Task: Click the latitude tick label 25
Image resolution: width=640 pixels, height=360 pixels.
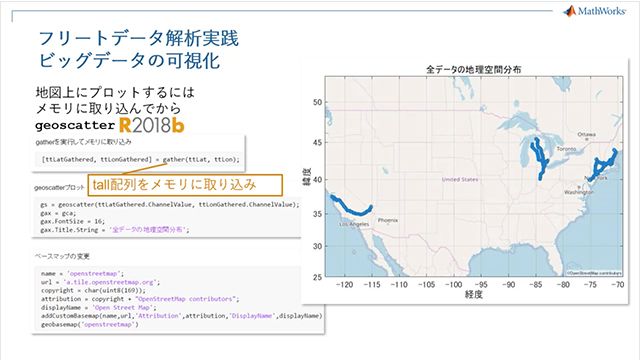Action: pos(318,278)
